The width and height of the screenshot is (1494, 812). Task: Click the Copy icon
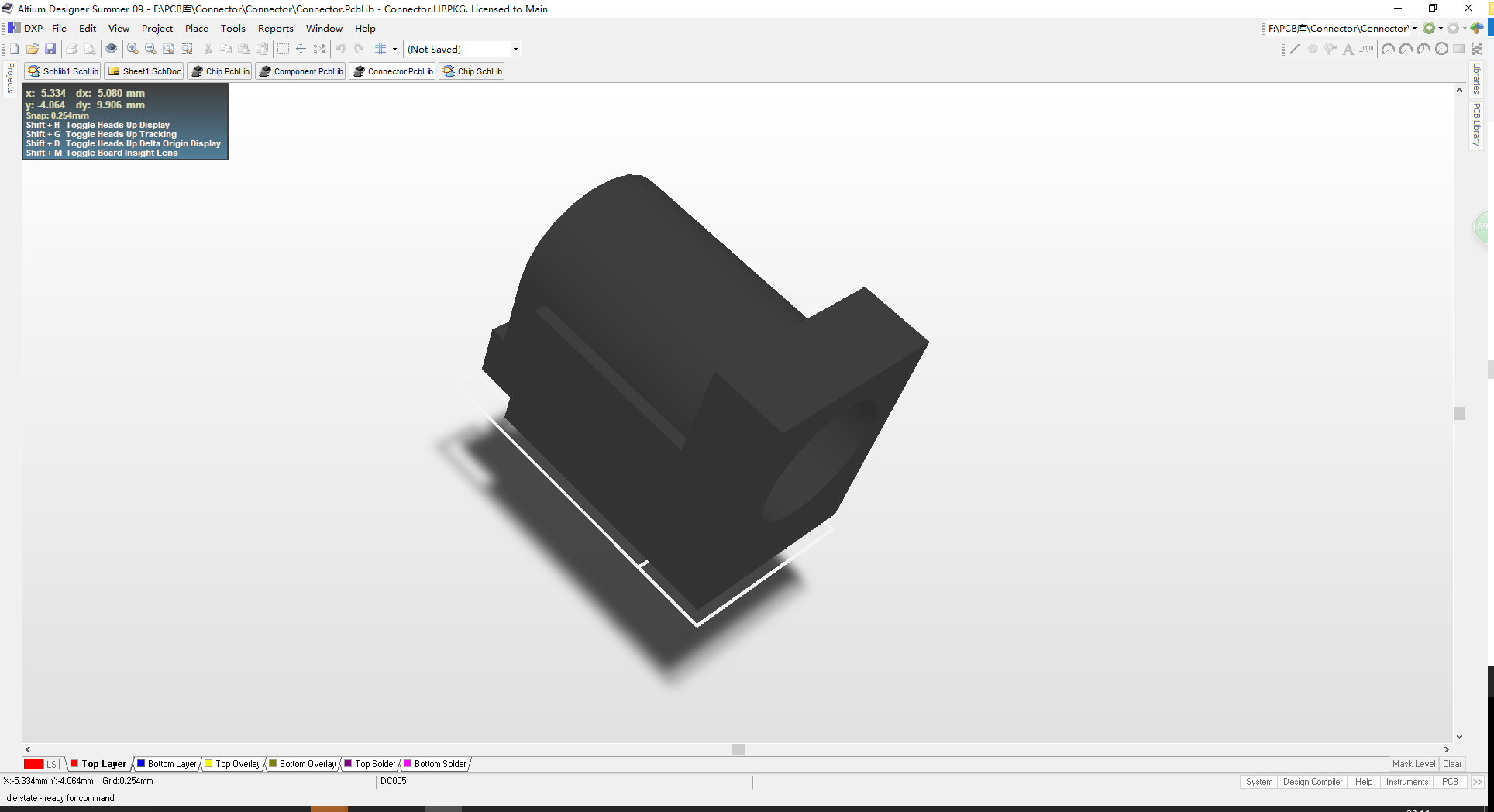tap(225, 49)
